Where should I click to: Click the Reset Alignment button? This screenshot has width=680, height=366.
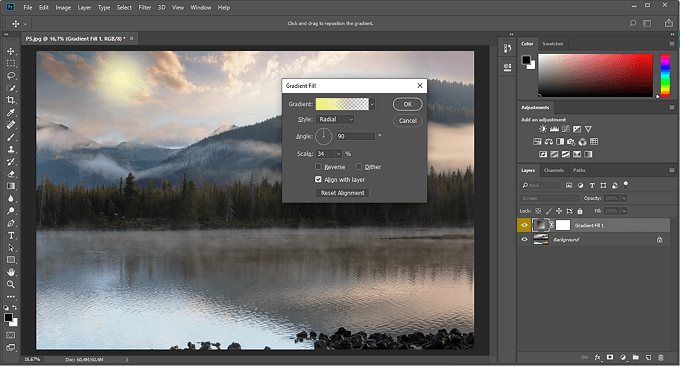(x=342, y=193)
